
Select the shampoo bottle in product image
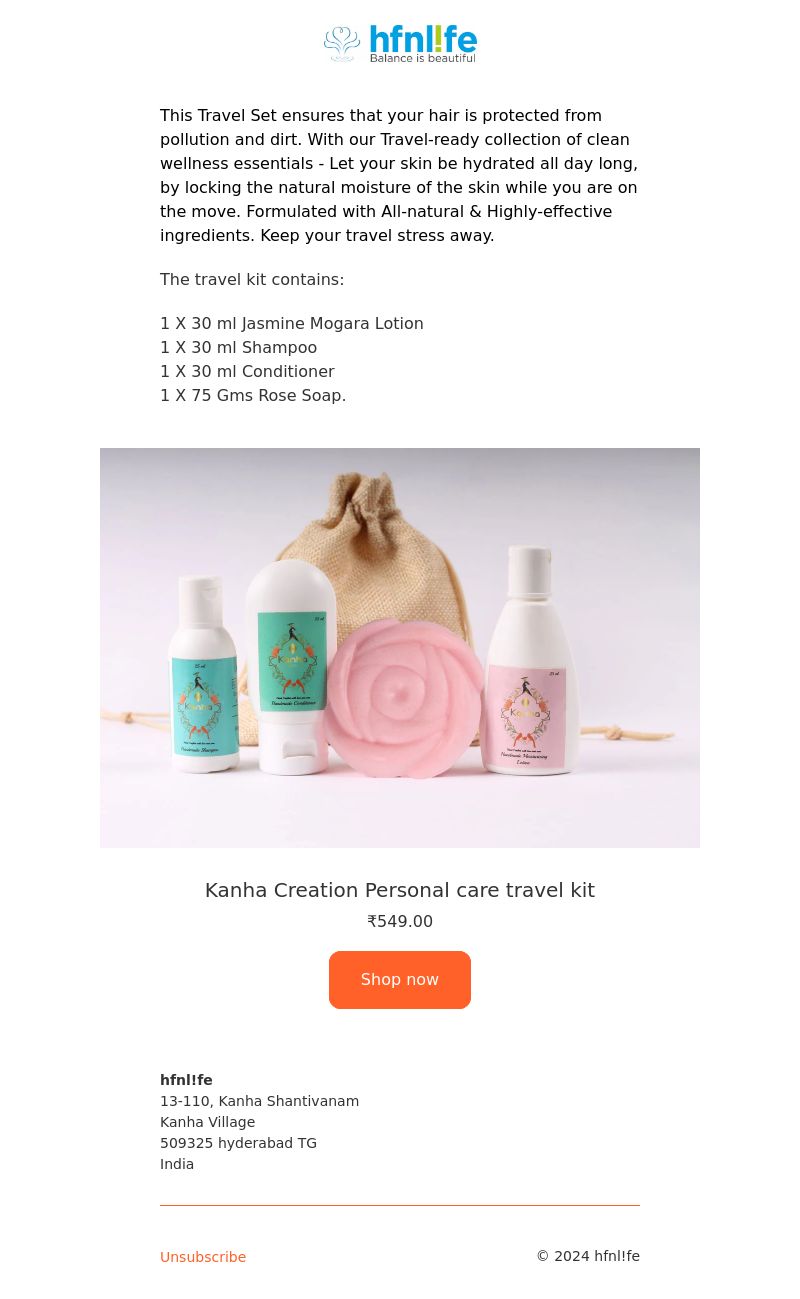point(204,673)
